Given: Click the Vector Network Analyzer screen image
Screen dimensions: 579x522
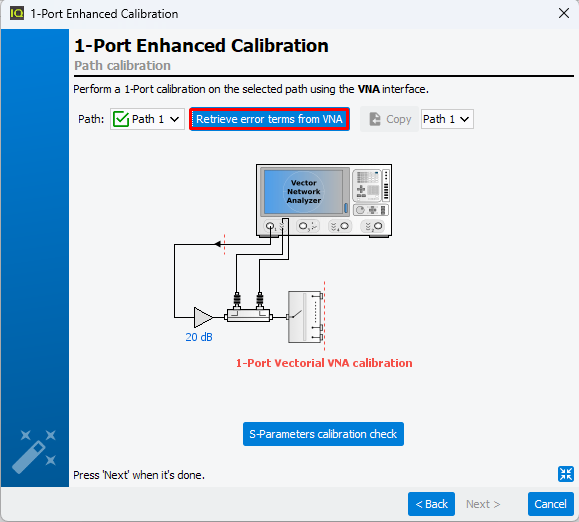Looking at the screenshot, I should point(304,192).
